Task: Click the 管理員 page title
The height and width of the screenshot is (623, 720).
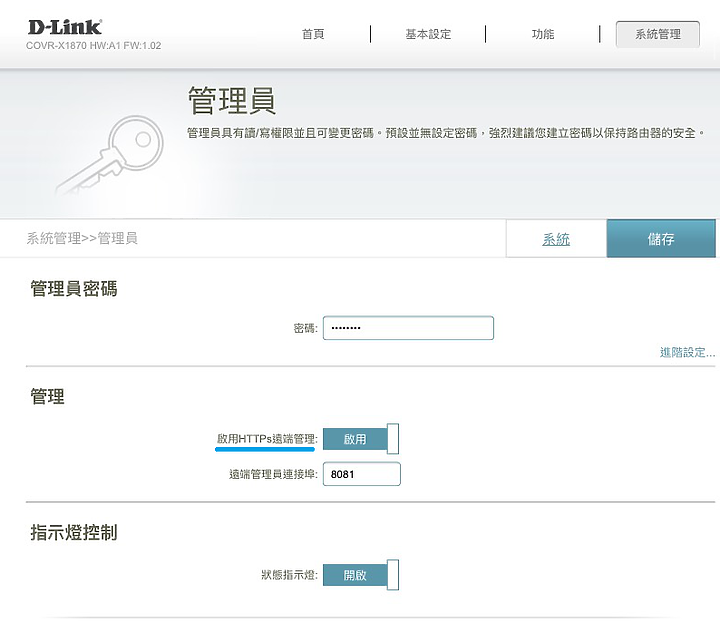Action: 232,100
